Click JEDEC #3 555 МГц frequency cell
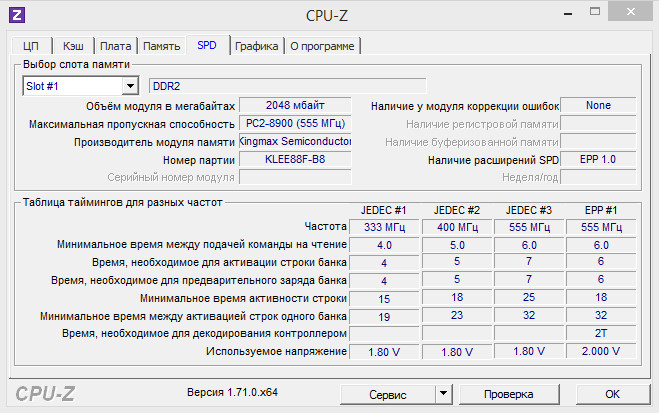The height and width of the screenshot is (413, 659). 529,227
